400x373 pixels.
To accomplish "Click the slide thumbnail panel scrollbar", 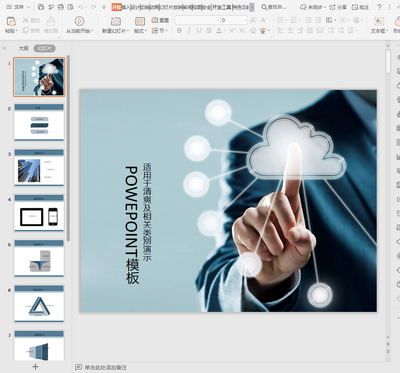I will pos(68,148).
